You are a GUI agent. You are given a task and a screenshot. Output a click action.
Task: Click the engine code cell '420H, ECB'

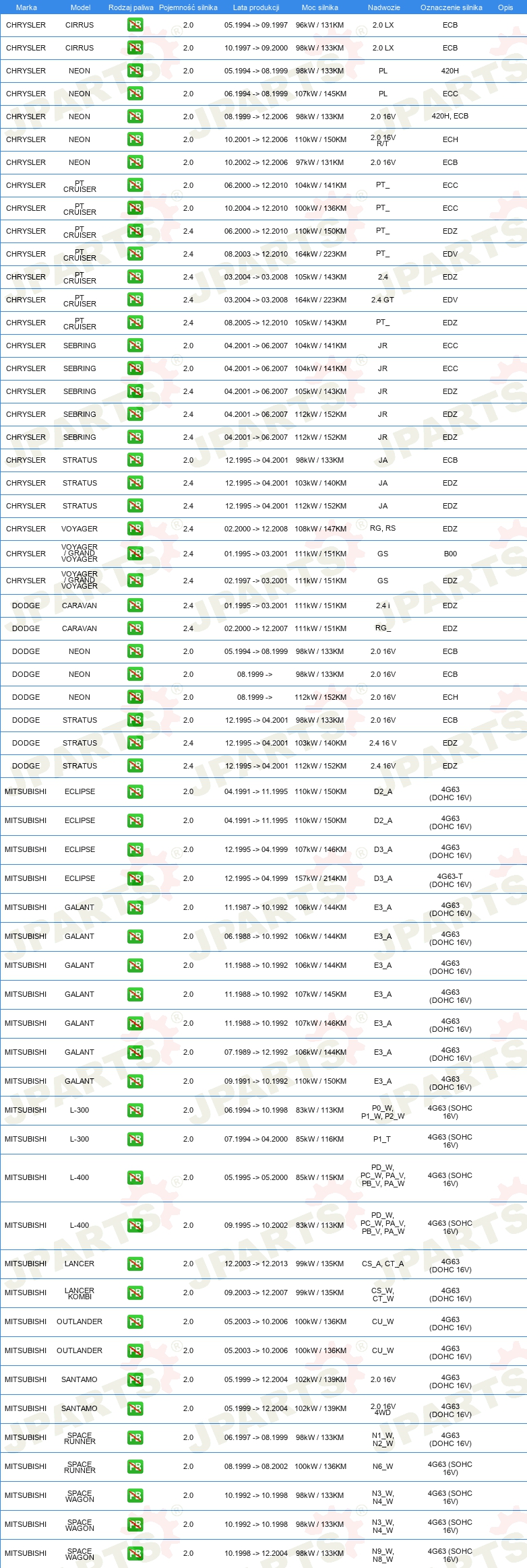click(x=450, y=116)
